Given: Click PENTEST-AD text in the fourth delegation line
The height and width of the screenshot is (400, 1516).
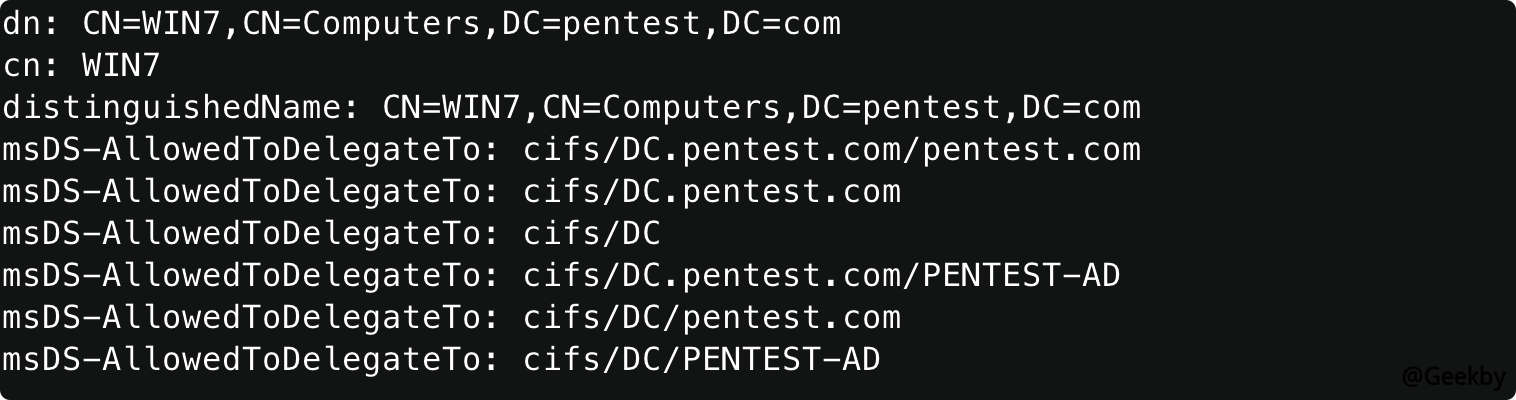Looking at the screenshot, I should 1022,275.
